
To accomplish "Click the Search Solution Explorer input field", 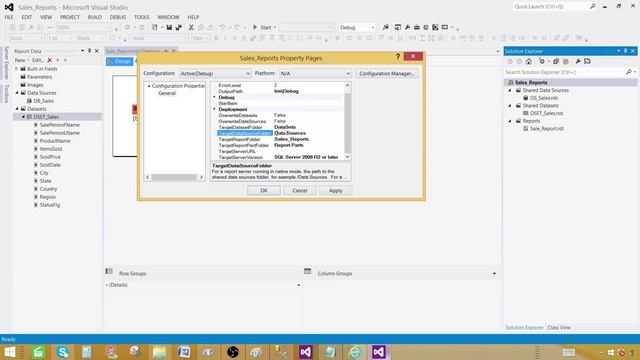I will tap(564, 72).
